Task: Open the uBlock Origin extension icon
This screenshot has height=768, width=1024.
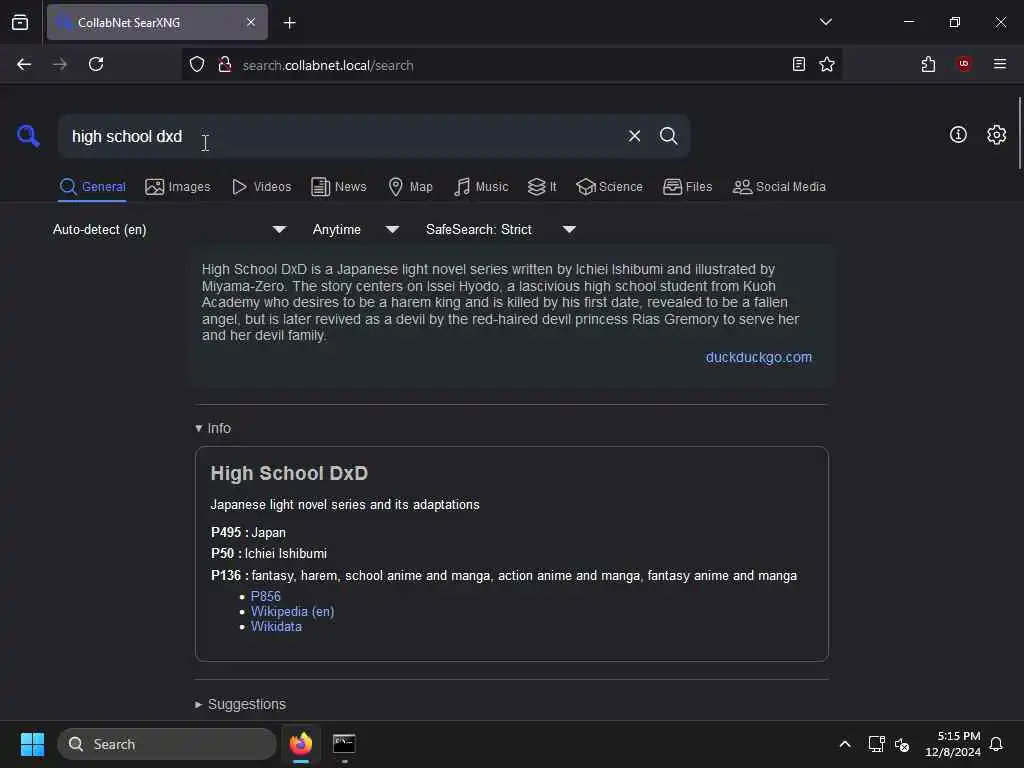Action: tap(964, 63)
